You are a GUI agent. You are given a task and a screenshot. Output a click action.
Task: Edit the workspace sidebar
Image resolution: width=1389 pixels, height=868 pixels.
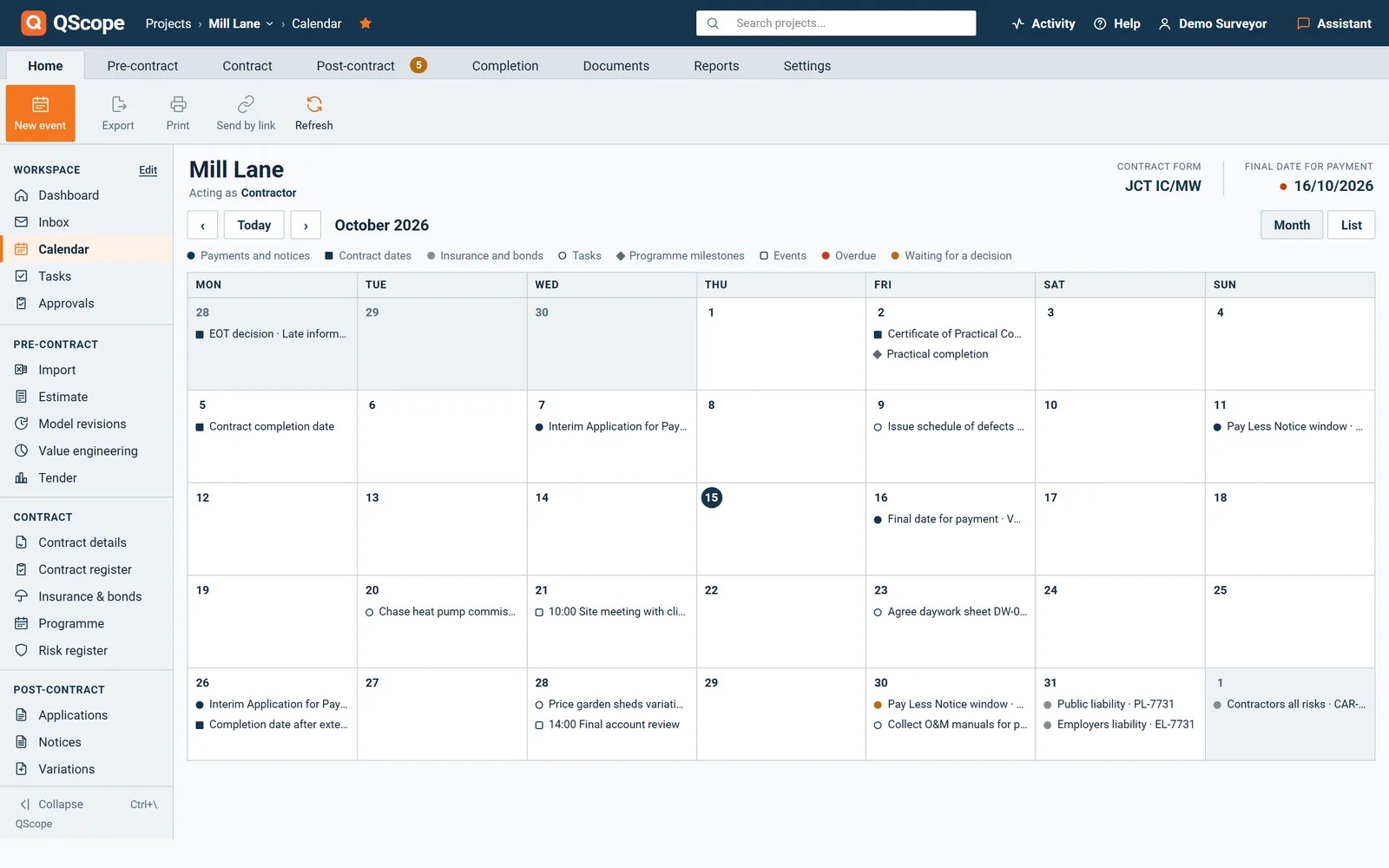point(148,170)
